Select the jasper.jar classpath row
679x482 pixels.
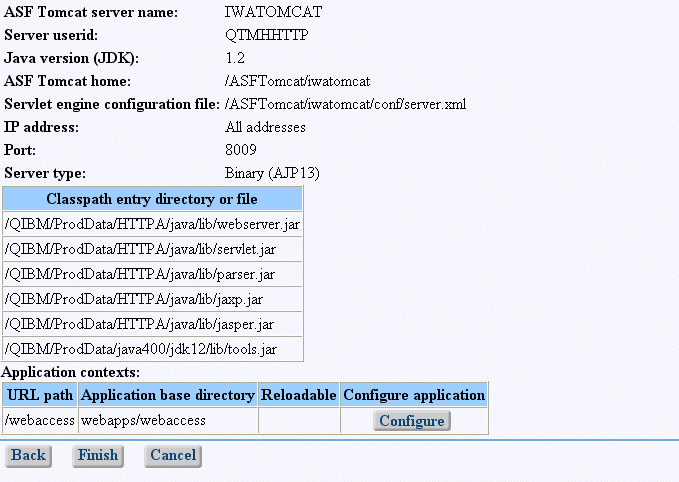click(152, 324)
